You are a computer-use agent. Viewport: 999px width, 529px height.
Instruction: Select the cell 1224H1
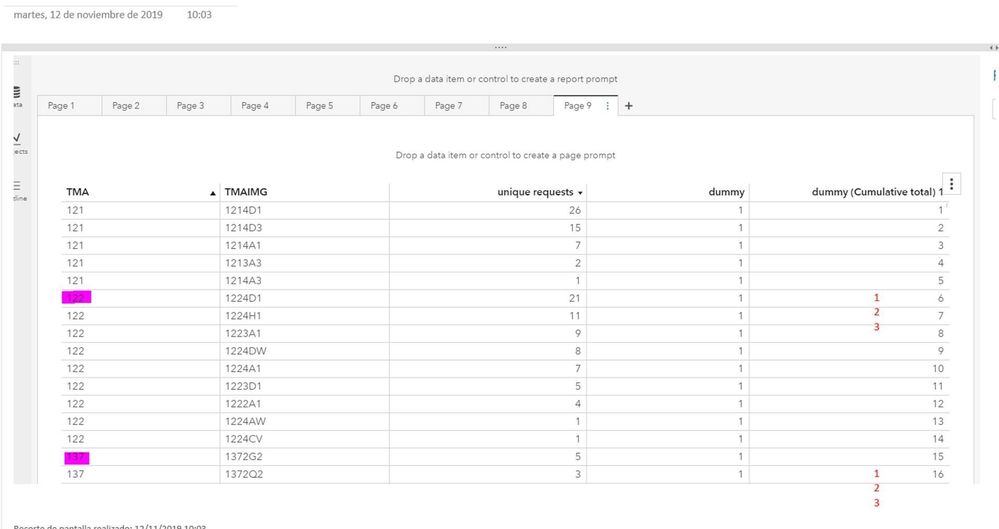pyautogui.click(x=243, y=315)
